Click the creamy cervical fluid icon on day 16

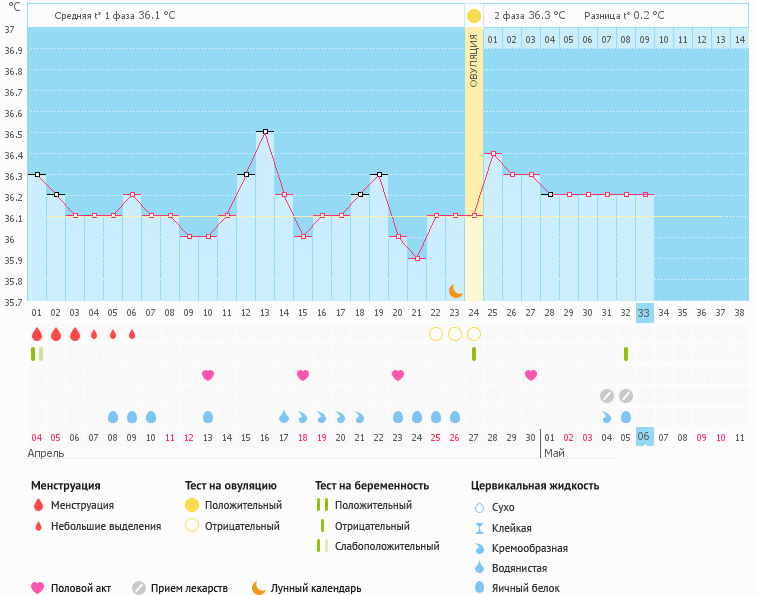pyautogui.click(x=322, y=416)
